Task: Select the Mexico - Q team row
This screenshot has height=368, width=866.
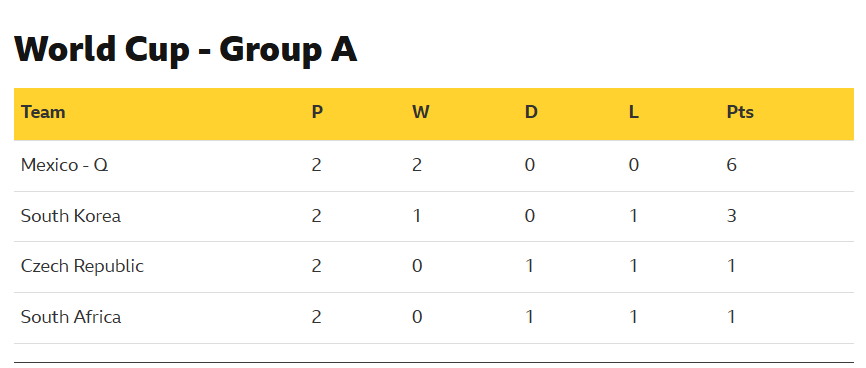Action: point(434,165)
